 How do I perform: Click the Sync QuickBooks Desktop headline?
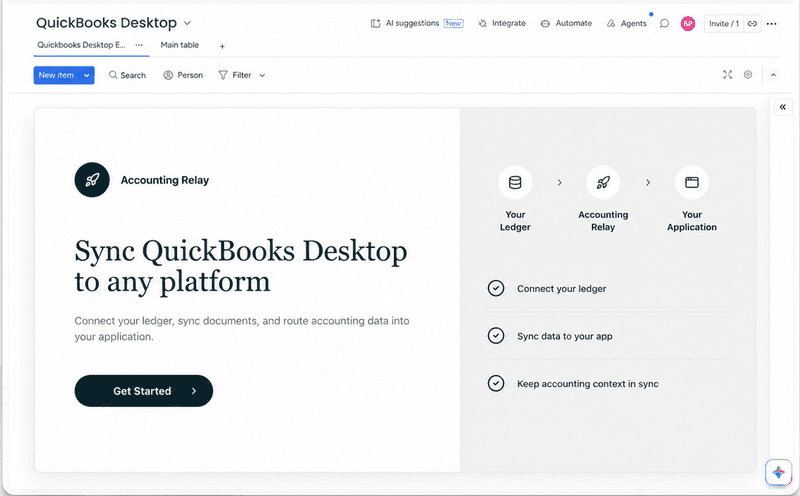[x=241, y=266]
